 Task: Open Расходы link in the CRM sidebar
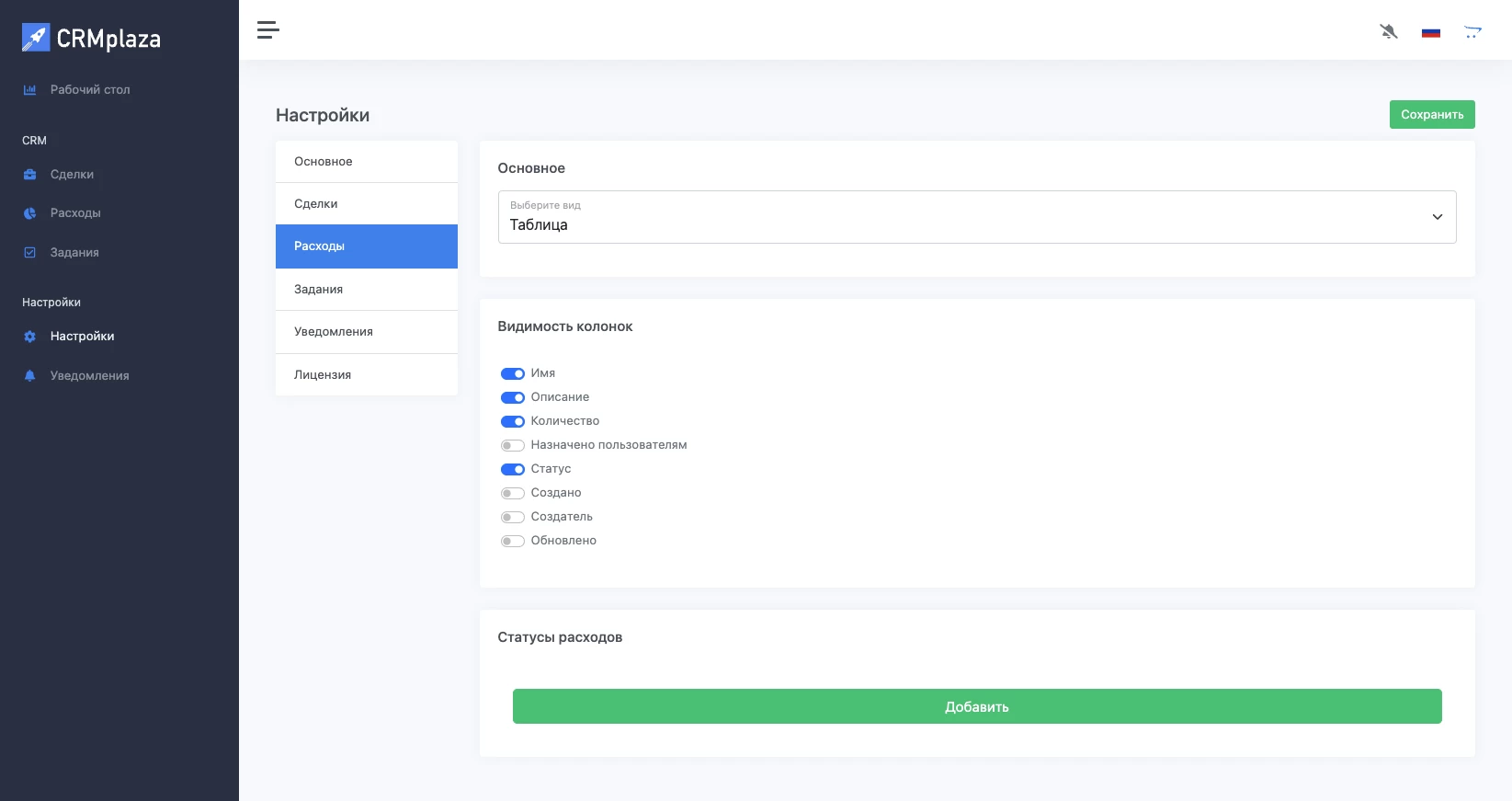(75, 212)
